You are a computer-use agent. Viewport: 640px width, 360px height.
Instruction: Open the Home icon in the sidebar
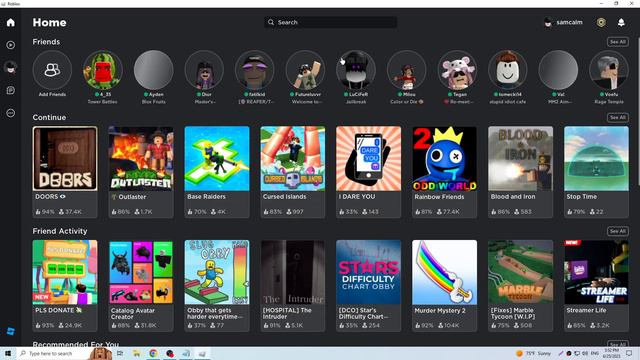pyautogui.click(x=11, y=22)
